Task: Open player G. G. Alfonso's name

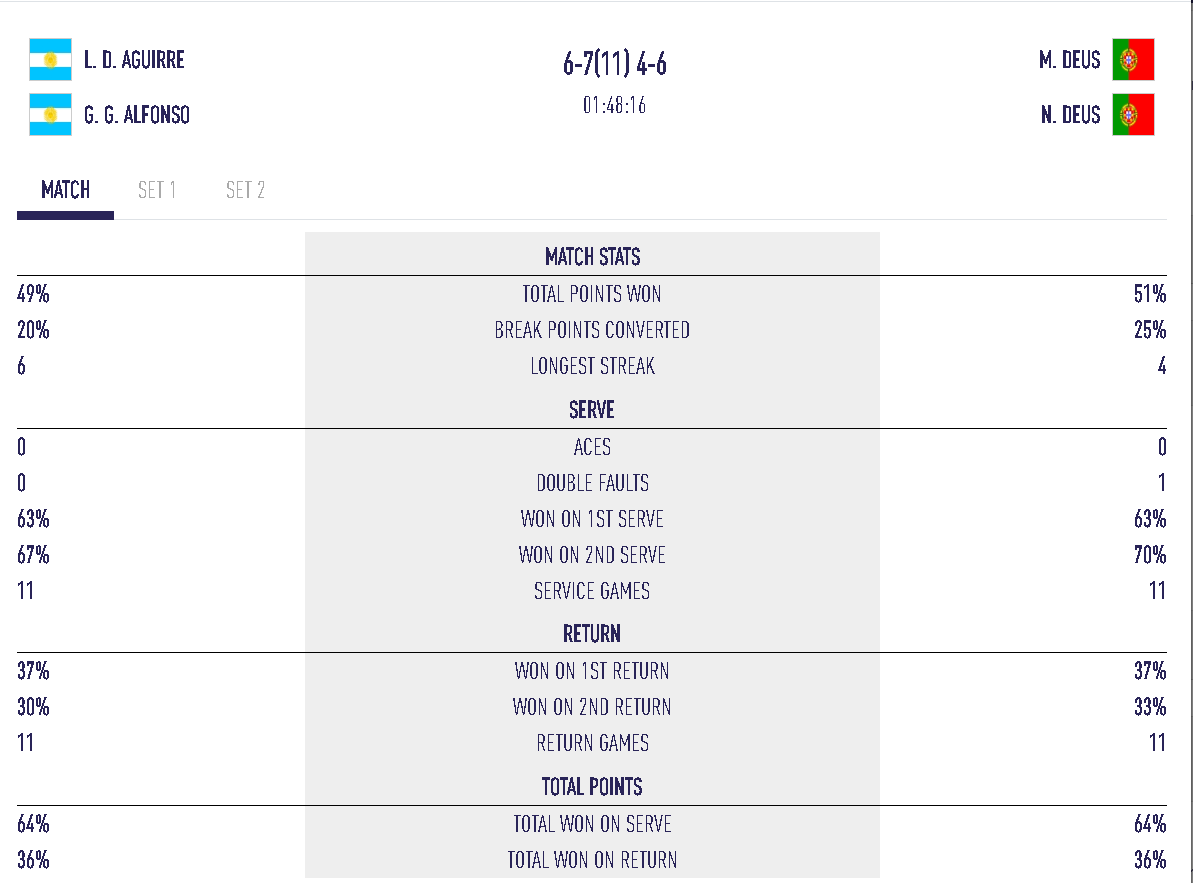Action: [137, 115]
